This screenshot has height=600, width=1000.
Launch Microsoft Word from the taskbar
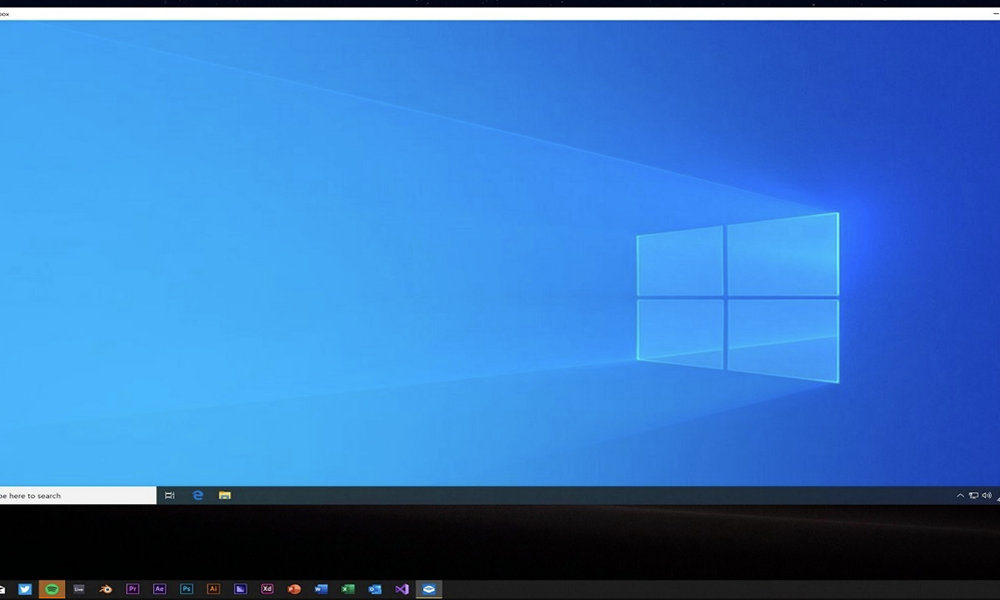click(321, 589)
